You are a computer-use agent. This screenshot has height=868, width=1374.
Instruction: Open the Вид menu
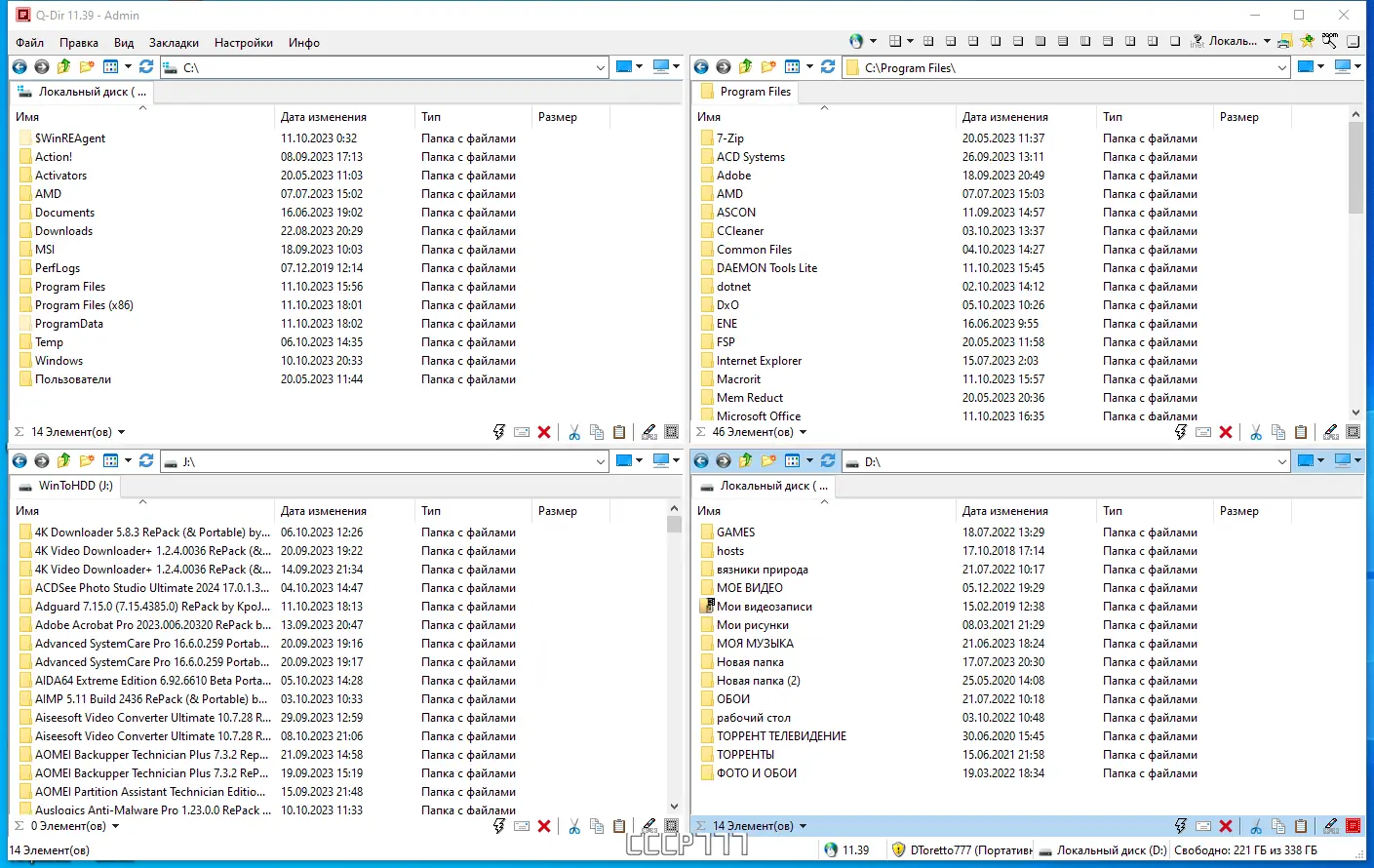click(x=124, y=43)
